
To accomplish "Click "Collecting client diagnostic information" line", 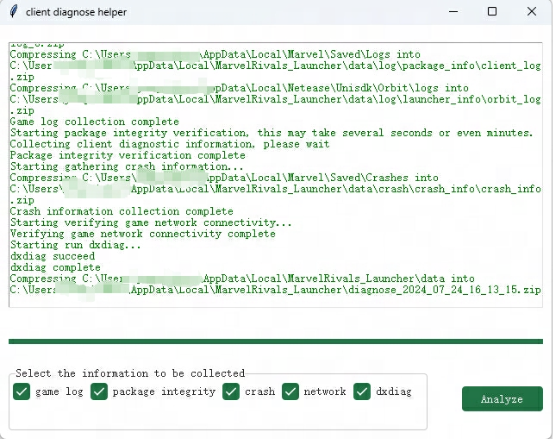I will pos(170,144).
